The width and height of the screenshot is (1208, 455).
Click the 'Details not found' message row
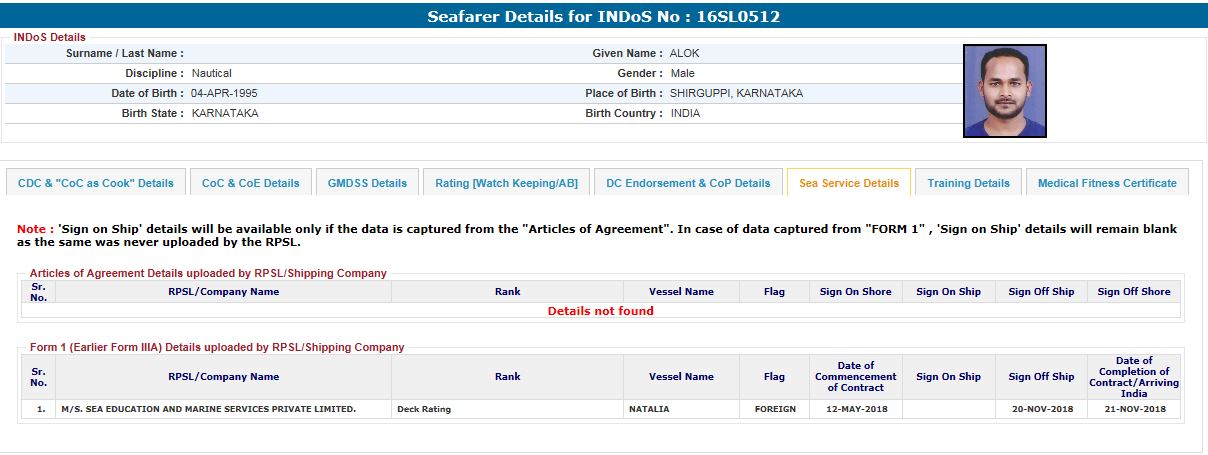[600, 311]
